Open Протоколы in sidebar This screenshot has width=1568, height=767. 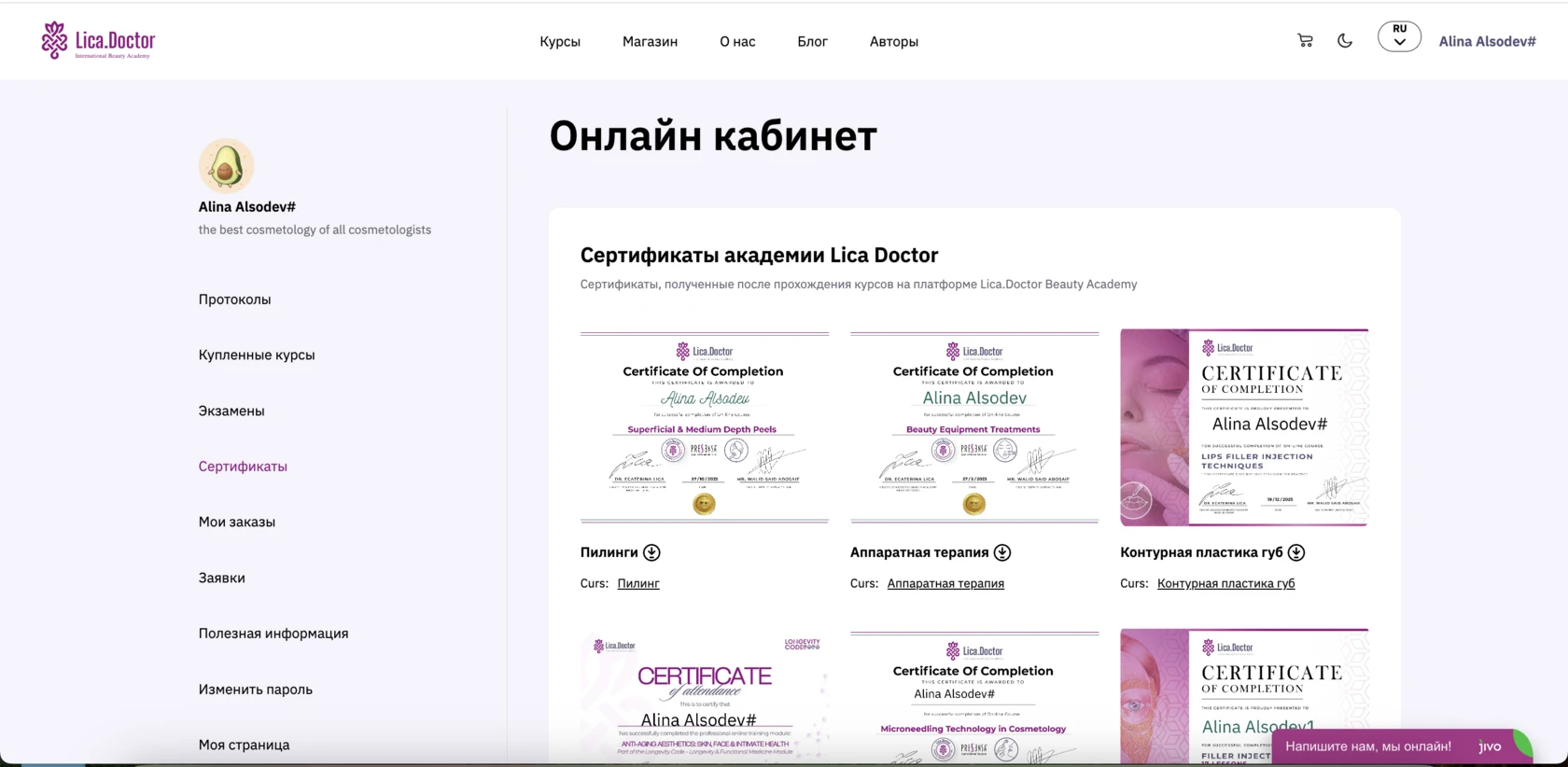(234, 300)
